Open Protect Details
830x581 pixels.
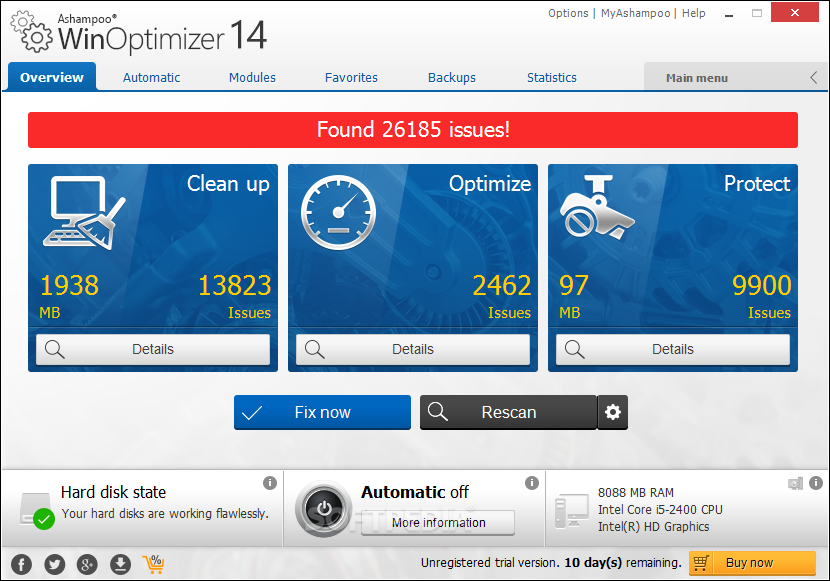pyautogui.click(x=673, y=349)
